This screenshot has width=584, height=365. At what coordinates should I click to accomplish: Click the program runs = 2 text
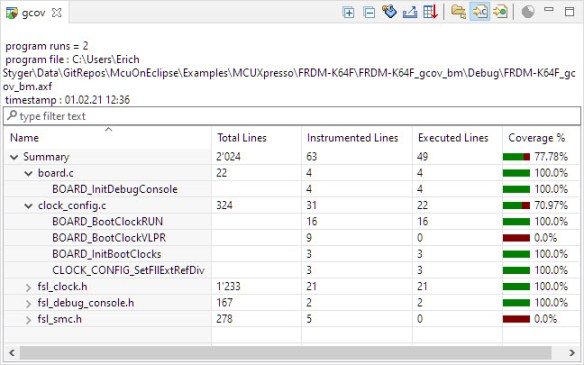tap(47, 46)
